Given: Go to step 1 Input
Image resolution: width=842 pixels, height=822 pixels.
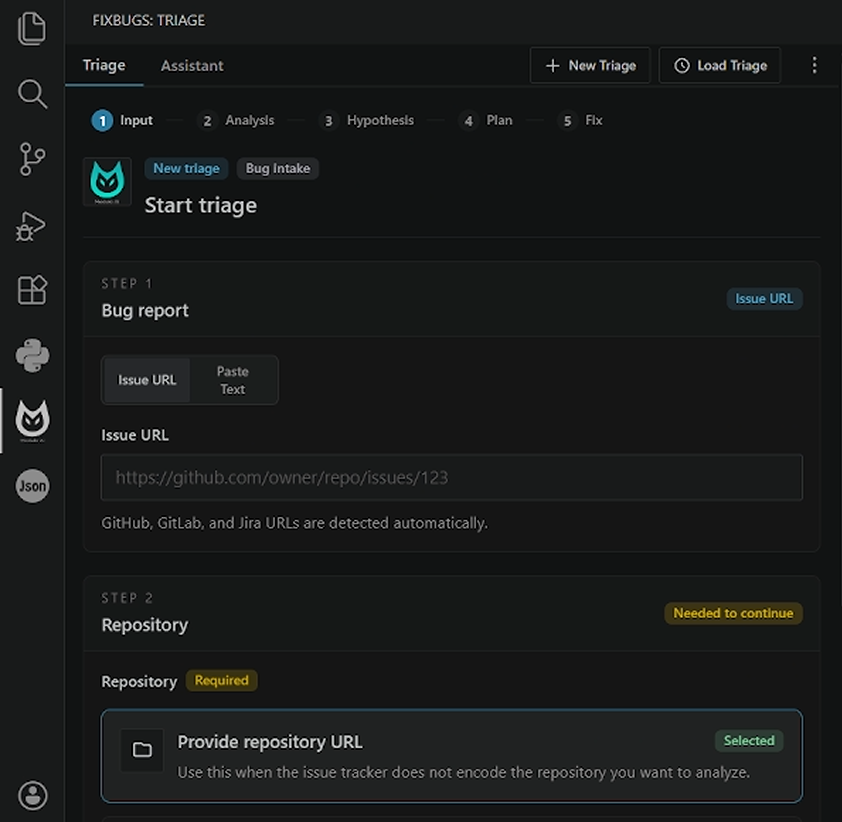Looking at the screenshot, I should [x=122, y=120].
